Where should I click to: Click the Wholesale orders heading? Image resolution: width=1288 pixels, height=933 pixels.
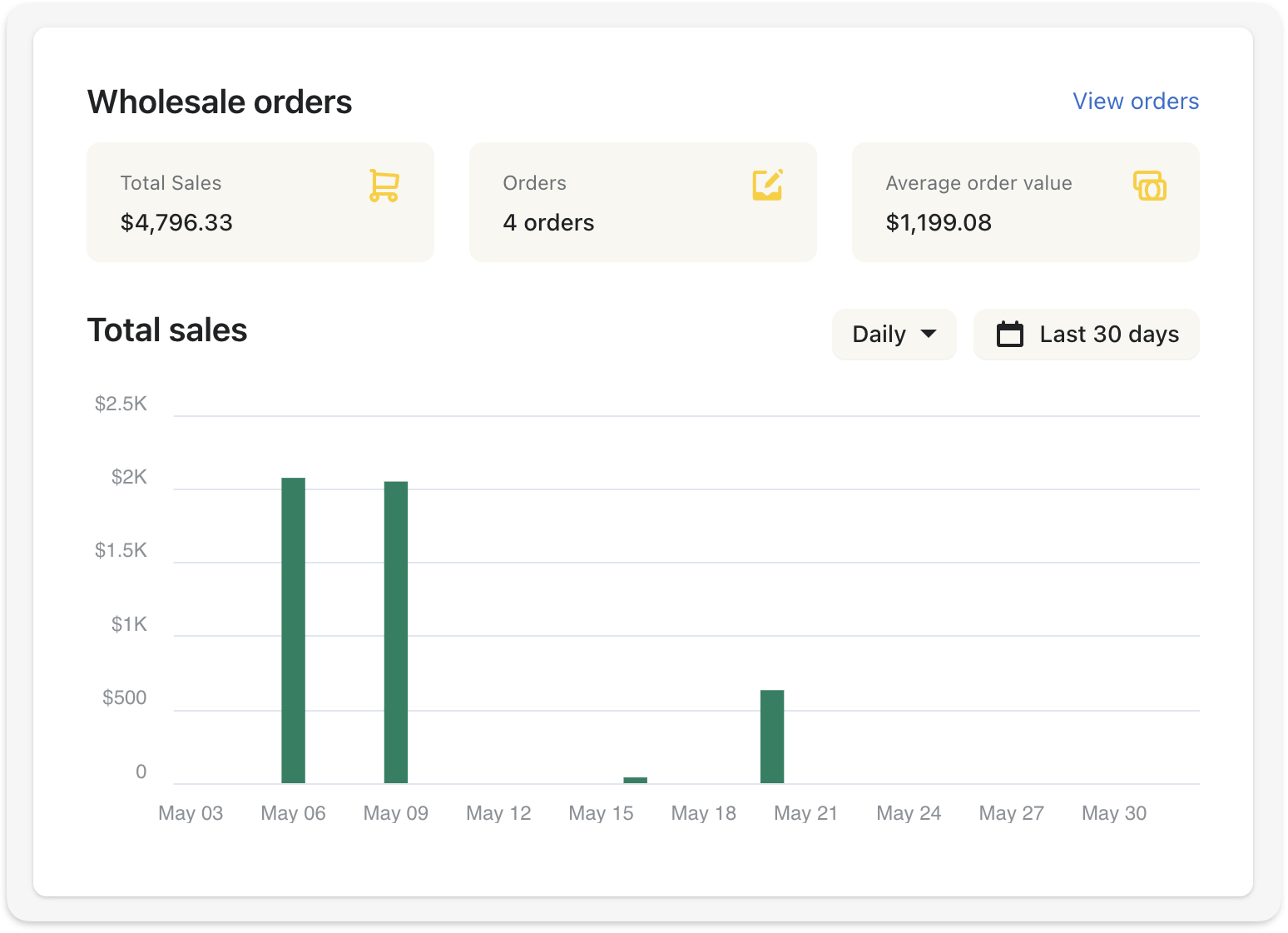[x=220, y=102]
